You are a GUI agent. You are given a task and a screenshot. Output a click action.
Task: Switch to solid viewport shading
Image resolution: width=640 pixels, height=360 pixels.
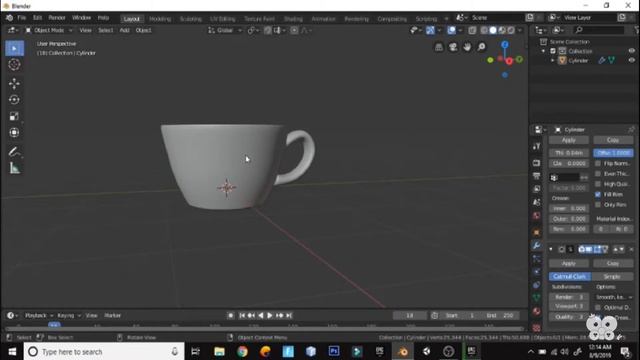(x=493, y=30)
